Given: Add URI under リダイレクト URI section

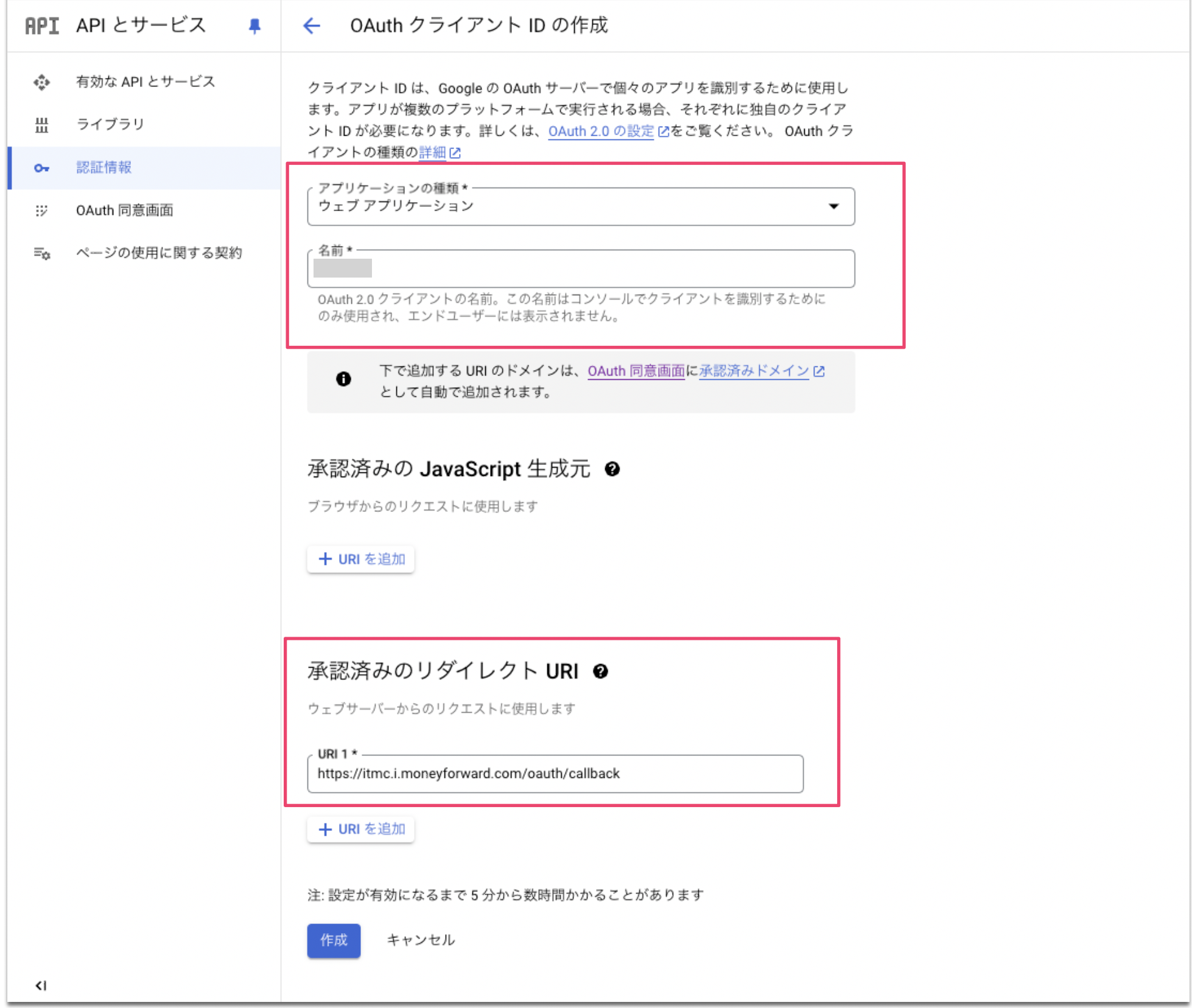Looking at the screenshot, I should coord(361,829).
